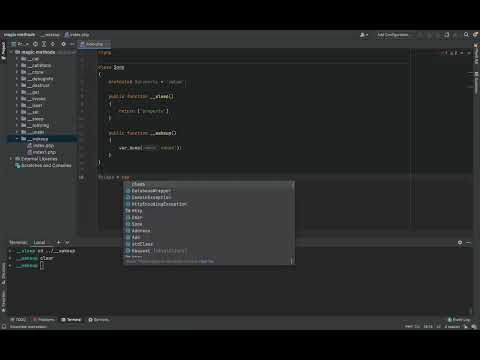Expand the __callStatic folder
Image resolution: width=480 pixels, height=360 pixels.
[17, 66]
